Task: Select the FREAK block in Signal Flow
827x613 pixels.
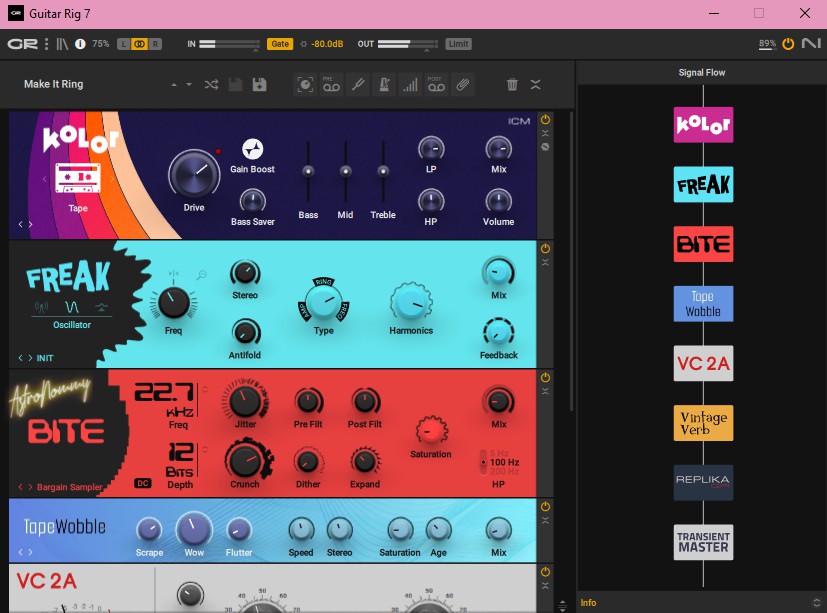Action: [703, 184]
